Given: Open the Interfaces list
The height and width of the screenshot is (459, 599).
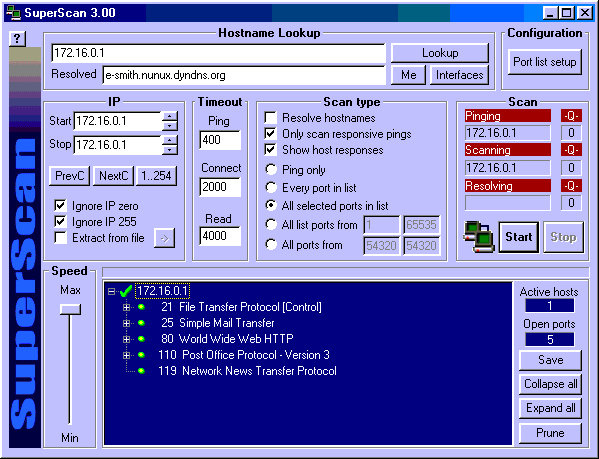Looking at the screenshot, I should pos(460,75).
